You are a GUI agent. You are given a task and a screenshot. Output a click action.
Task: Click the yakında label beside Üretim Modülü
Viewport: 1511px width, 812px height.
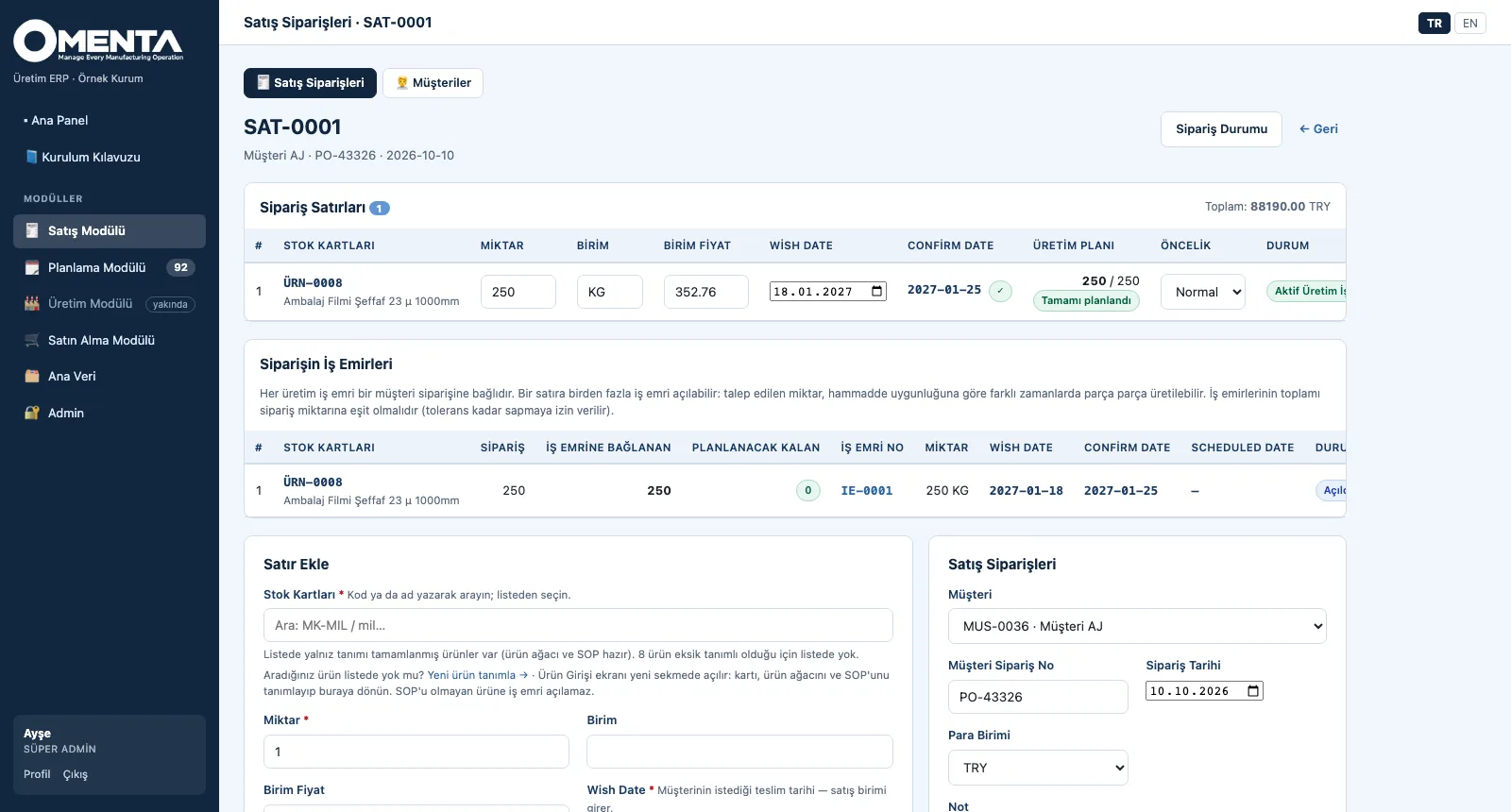coord(170,304)
